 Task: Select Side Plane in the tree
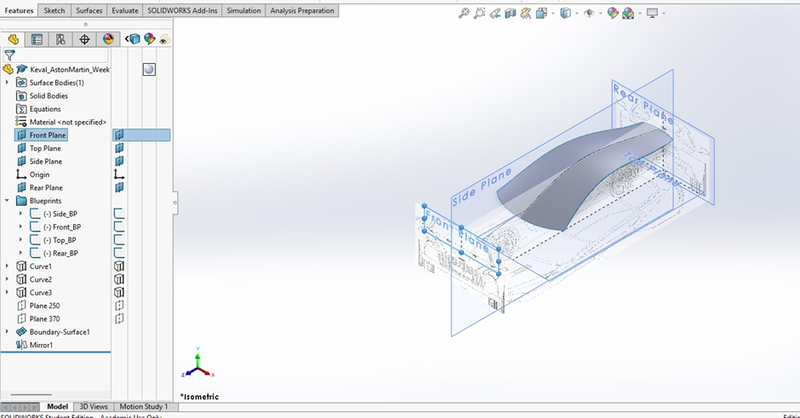45,161
